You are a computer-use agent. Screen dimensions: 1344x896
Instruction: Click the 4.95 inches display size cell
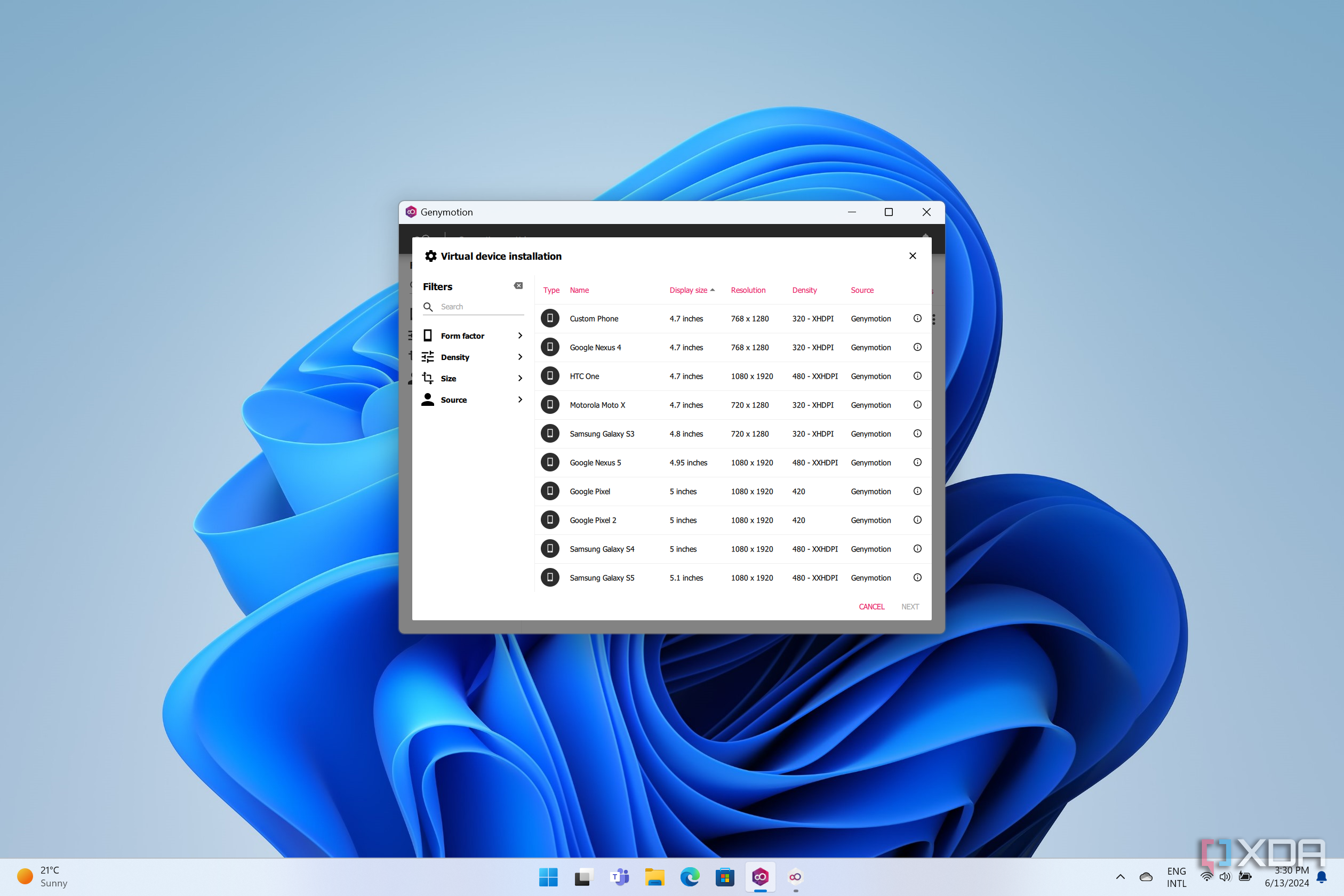click(x=688, y=463)
